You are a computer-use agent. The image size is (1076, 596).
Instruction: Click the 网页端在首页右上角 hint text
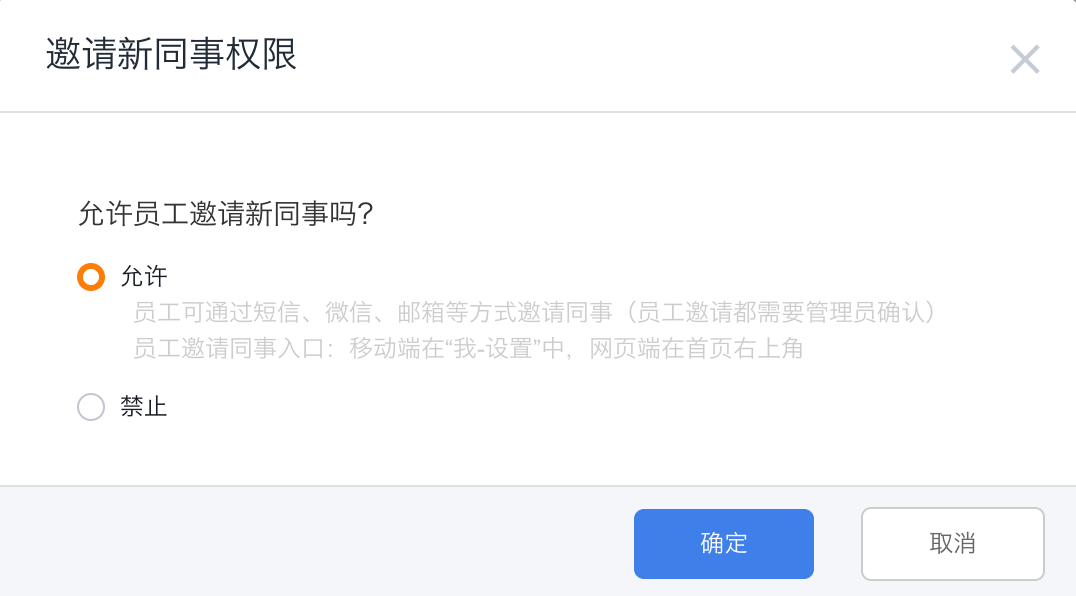(x=696, y=348)
